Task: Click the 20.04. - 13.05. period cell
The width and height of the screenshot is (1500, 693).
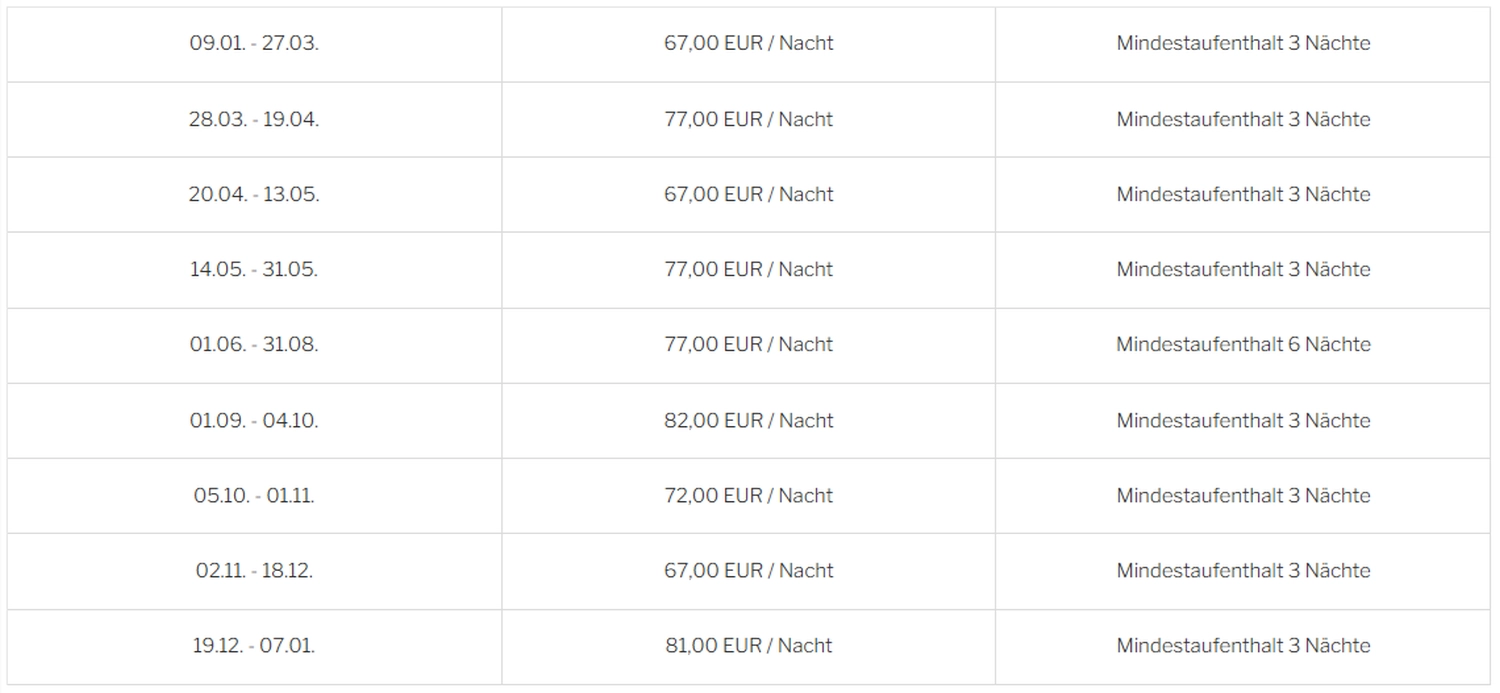Action: [x=254, y=194]
